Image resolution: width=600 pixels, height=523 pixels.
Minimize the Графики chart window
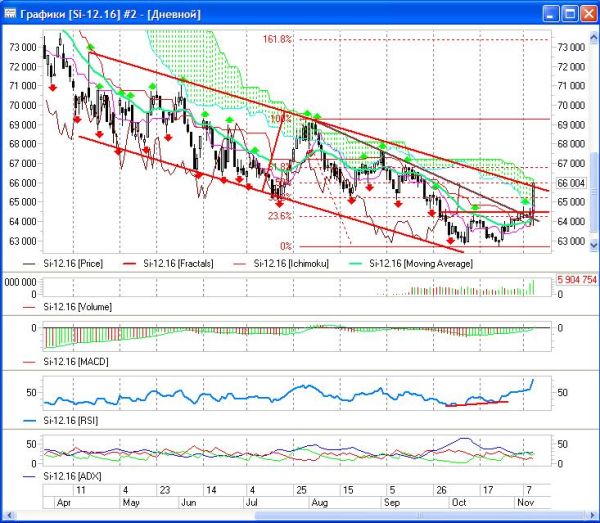(551, 14)
